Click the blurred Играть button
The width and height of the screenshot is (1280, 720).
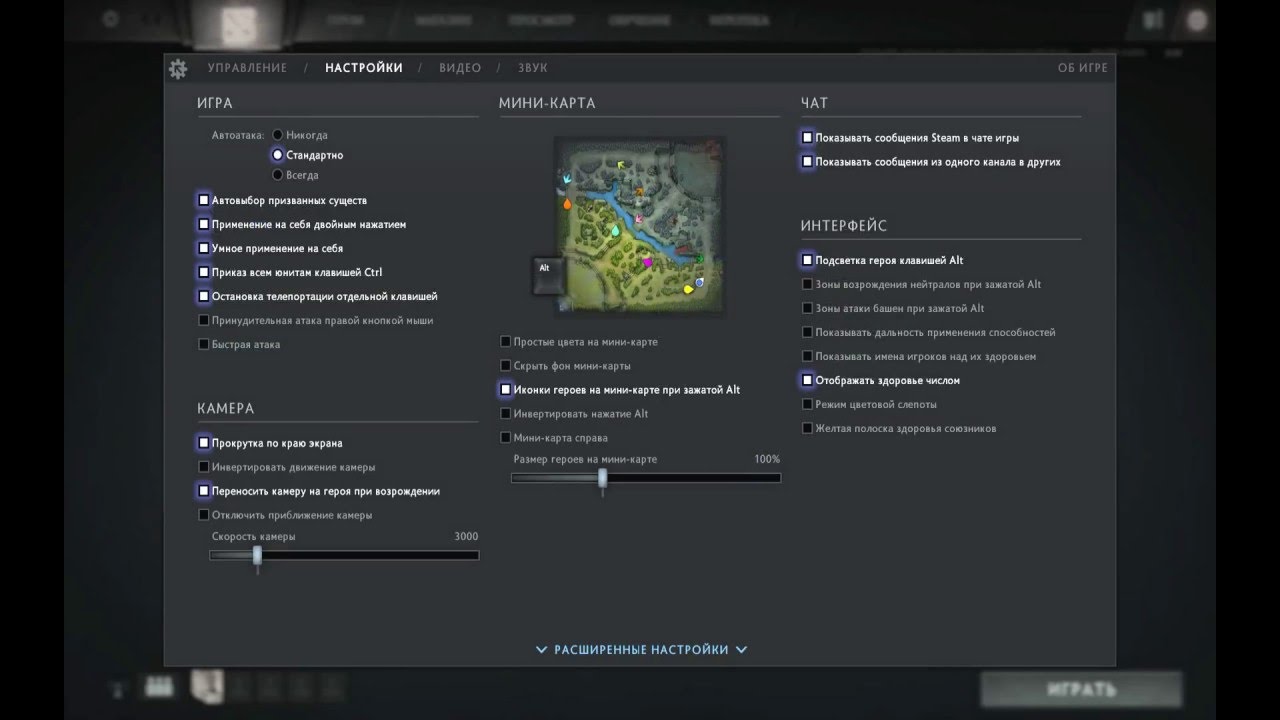(1081, 689)
